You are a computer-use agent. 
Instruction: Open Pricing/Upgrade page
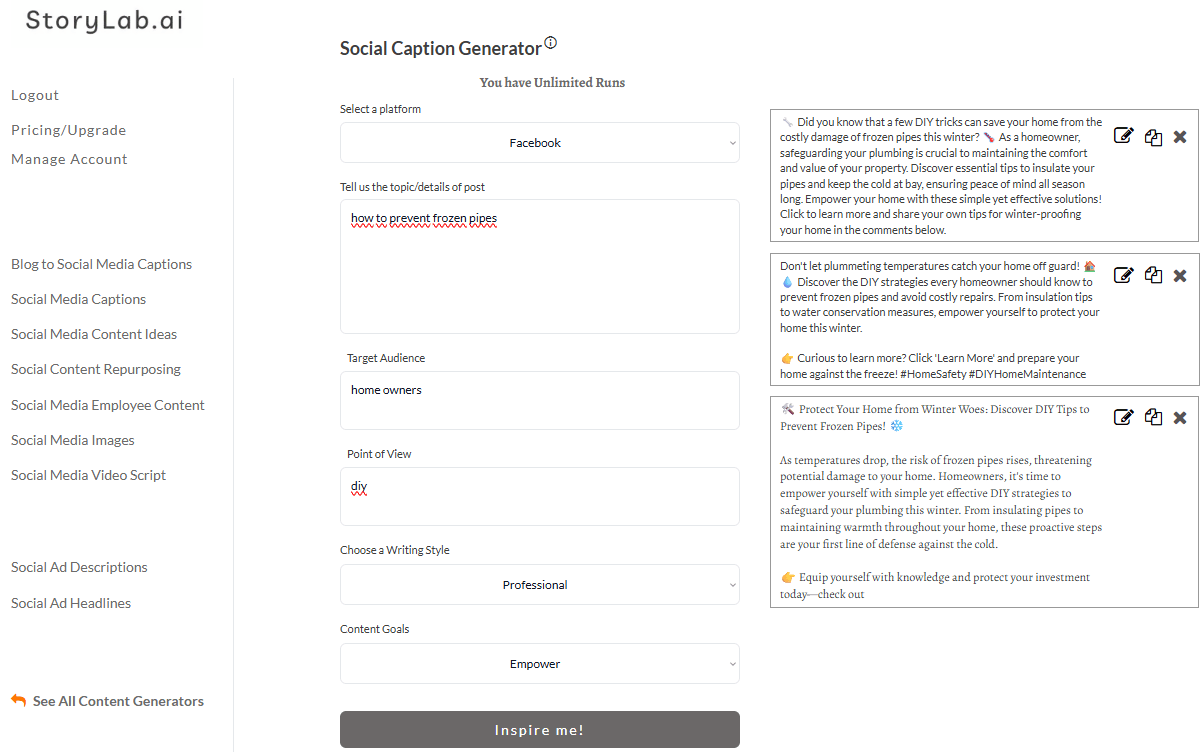(68, 129)
